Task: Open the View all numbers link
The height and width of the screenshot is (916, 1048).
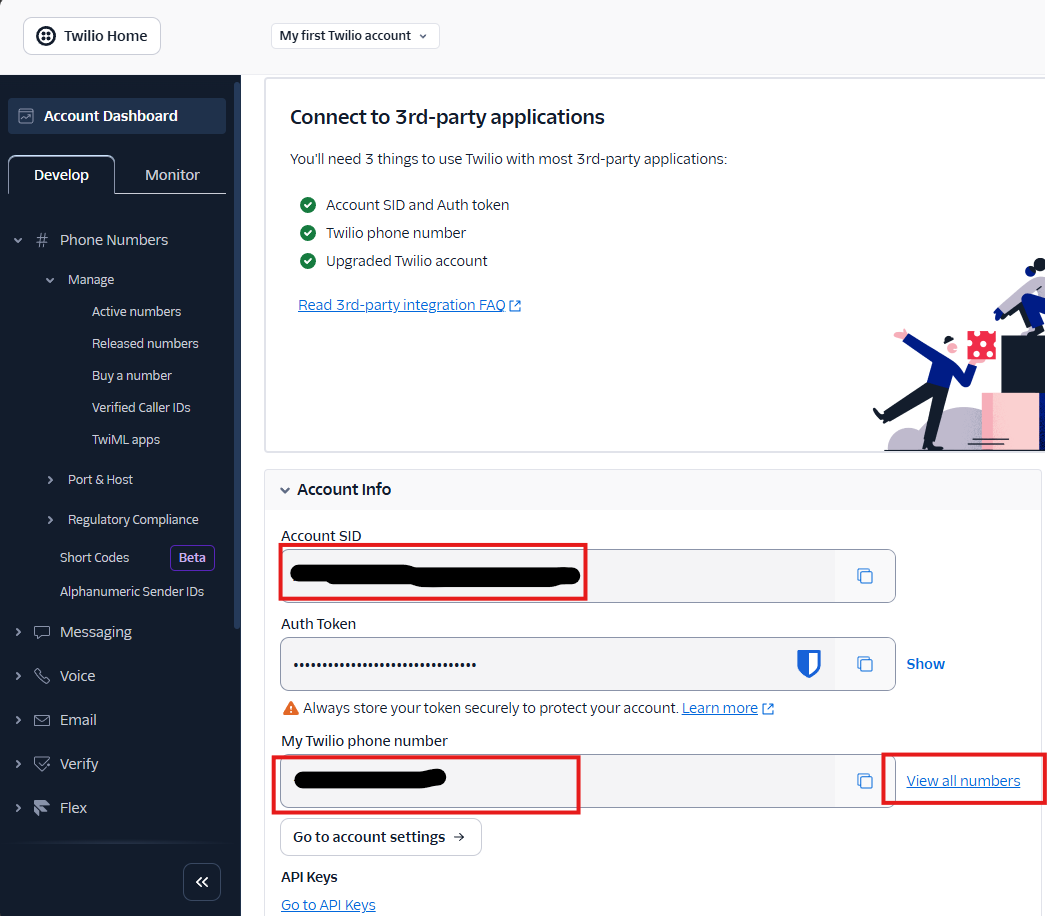Action: tap(963, 781)
